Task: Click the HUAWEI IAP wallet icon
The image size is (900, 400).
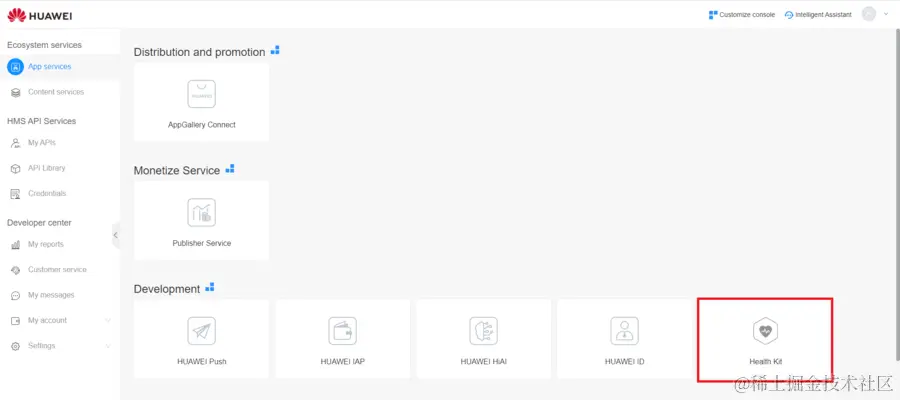Action: pyautogui.click(x=343, y=331)
